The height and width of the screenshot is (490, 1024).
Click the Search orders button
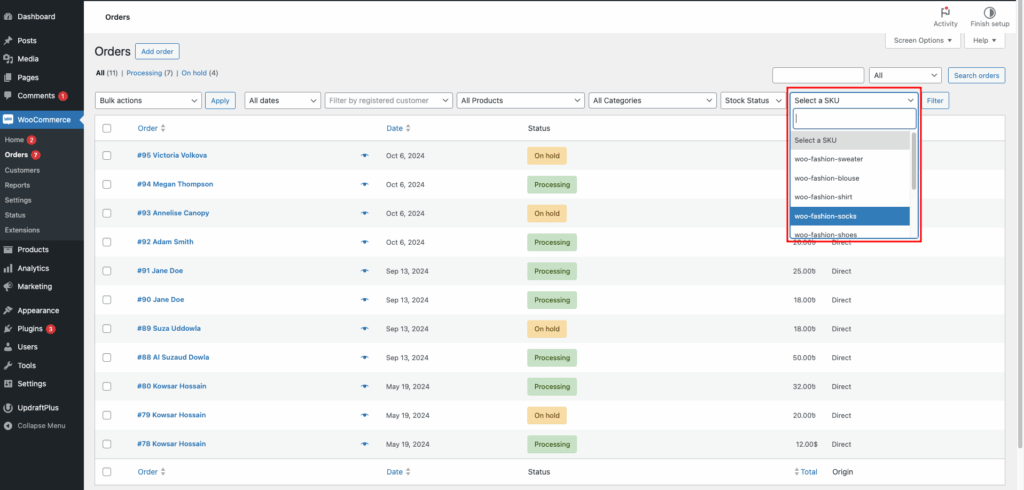(976, 75)
